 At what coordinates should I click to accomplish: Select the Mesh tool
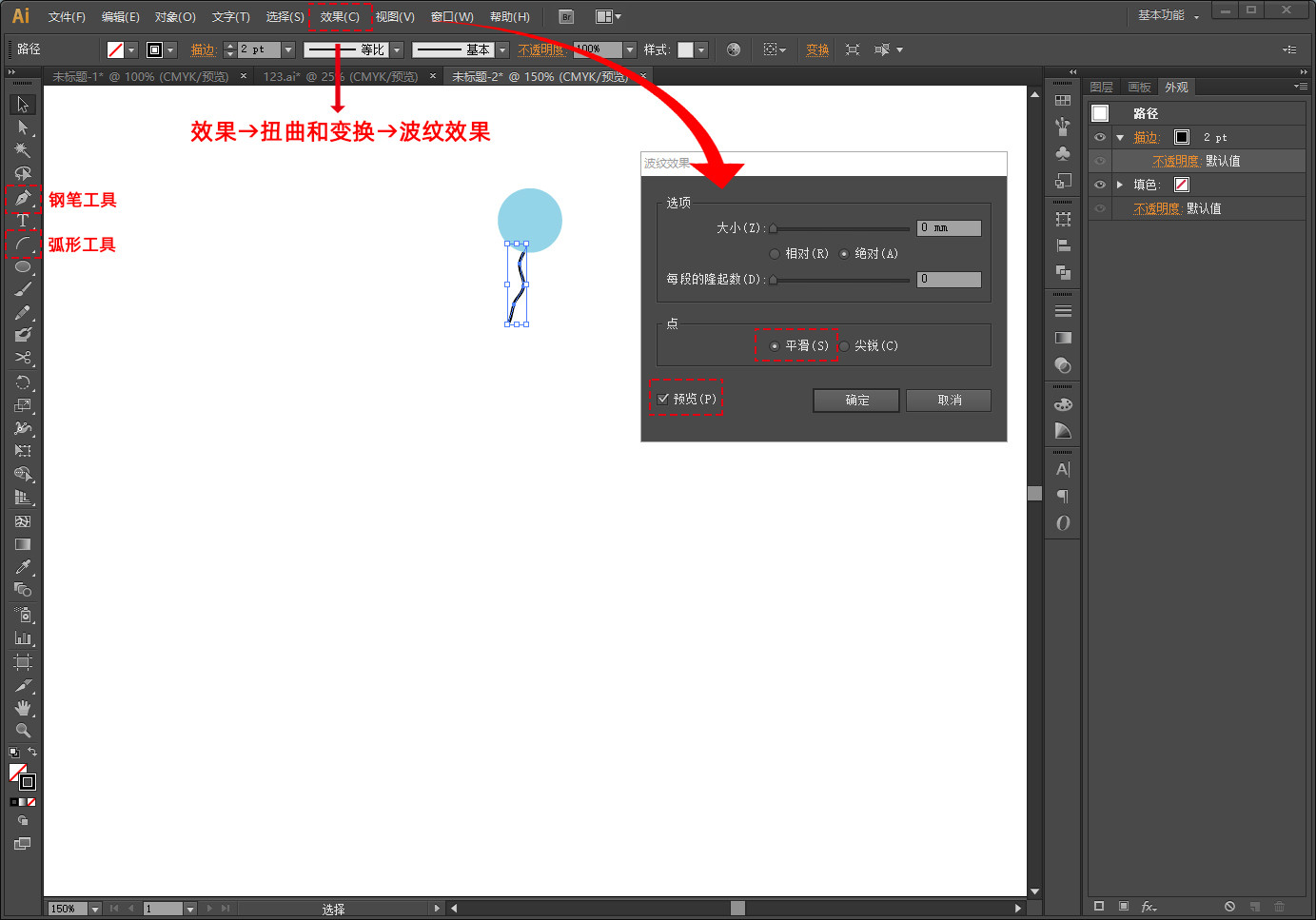coord(23,521)
